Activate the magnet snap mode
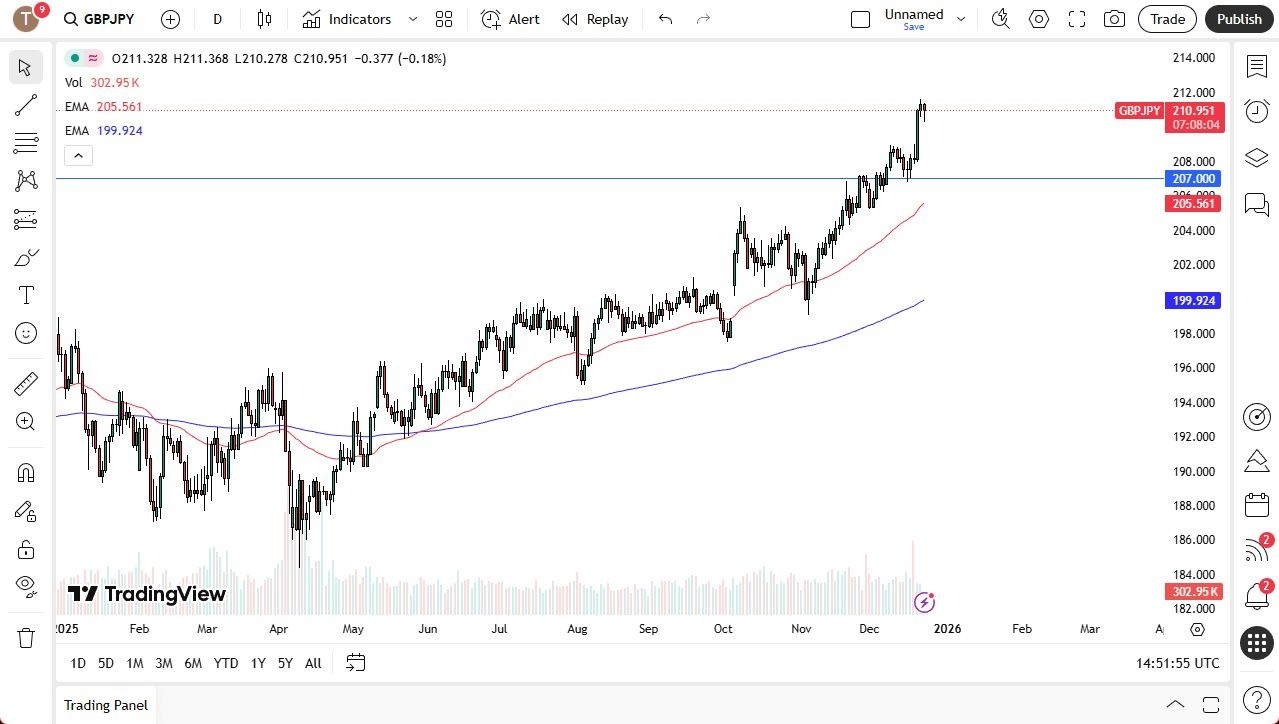Image resolution: width=1279 pixels, height=724 pixels. (26, 472)
